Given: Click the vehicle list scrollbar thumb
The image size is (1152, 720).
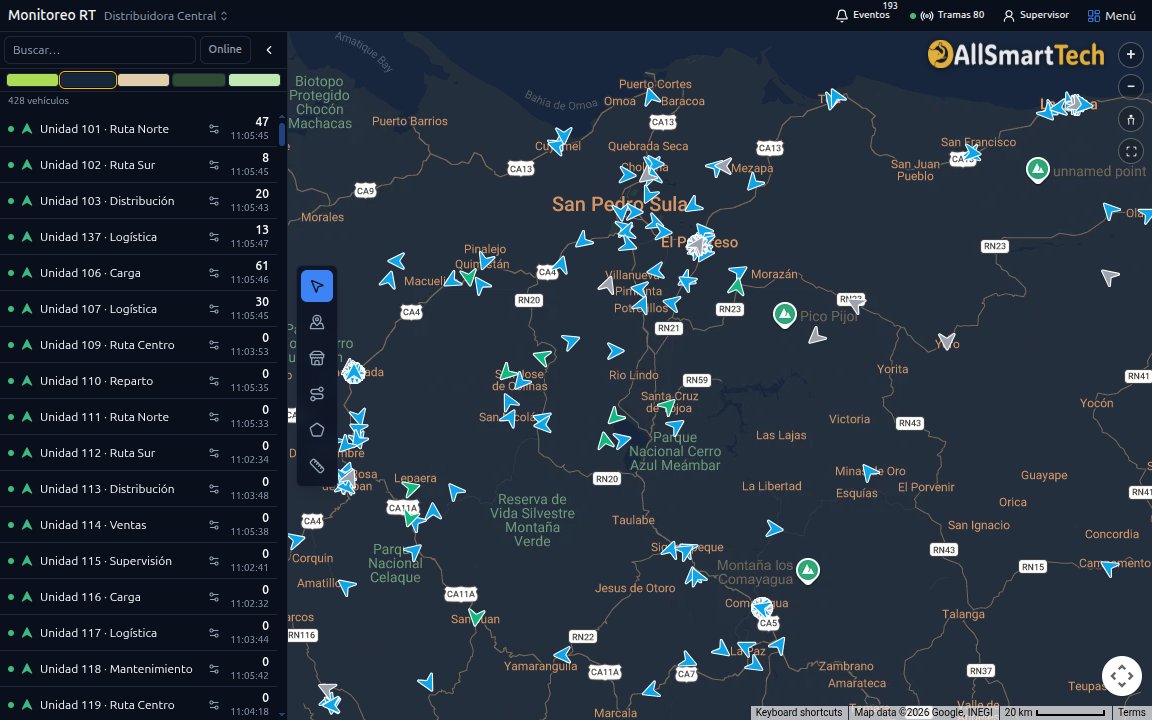Looking at the screenshot, I should coord(282,134).
